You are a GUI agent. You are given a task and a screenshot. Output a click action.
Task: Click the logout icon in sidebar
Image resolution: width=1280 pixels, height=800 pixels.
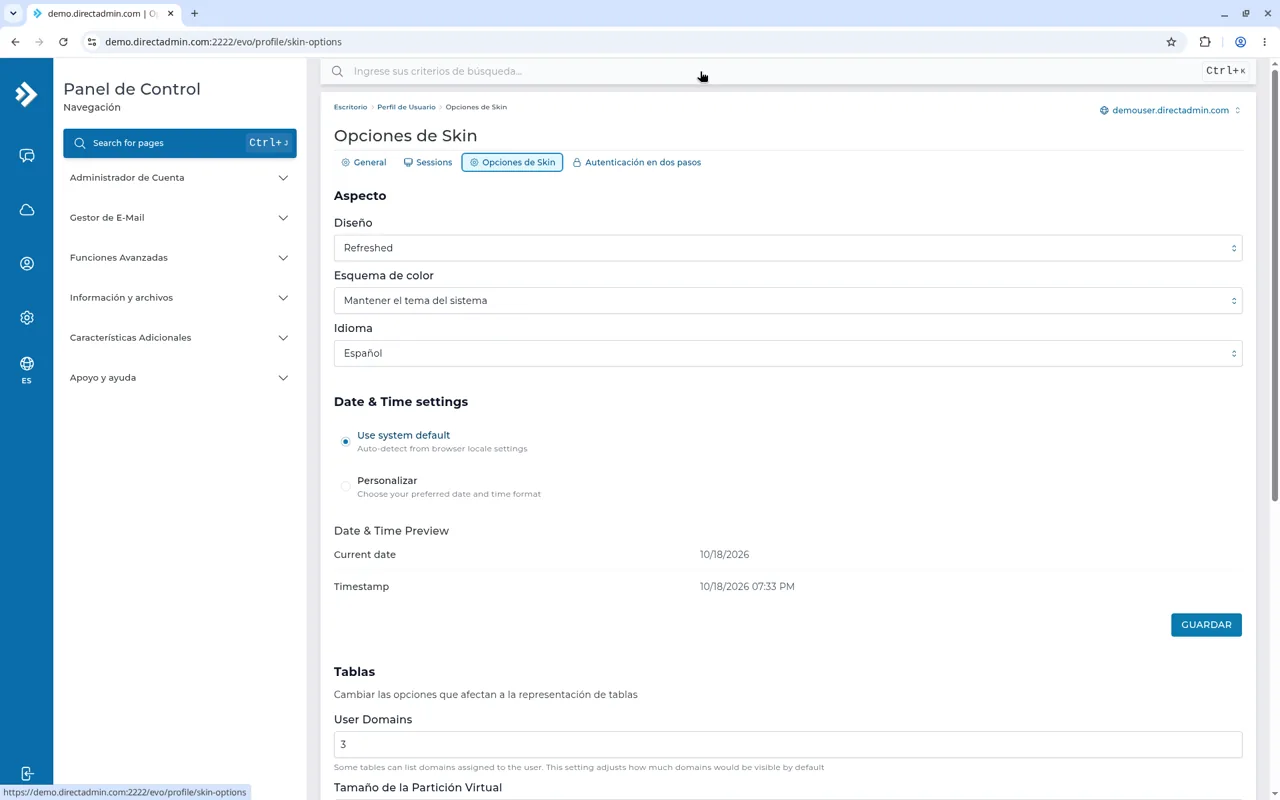(x=27, y=773)
